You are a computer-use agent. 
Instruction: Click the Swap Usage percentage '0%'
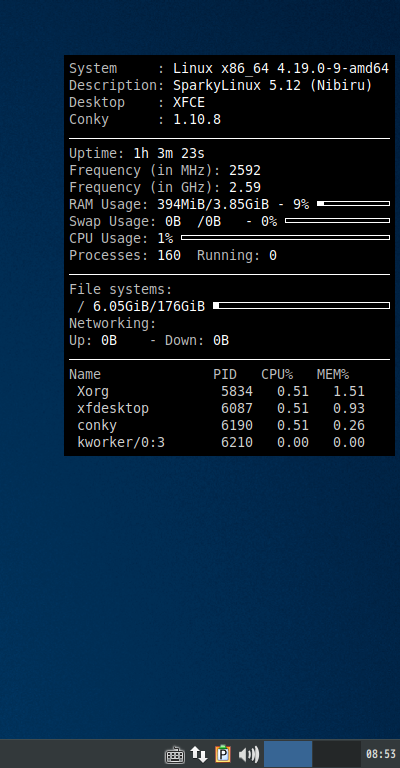click(269, 221)
